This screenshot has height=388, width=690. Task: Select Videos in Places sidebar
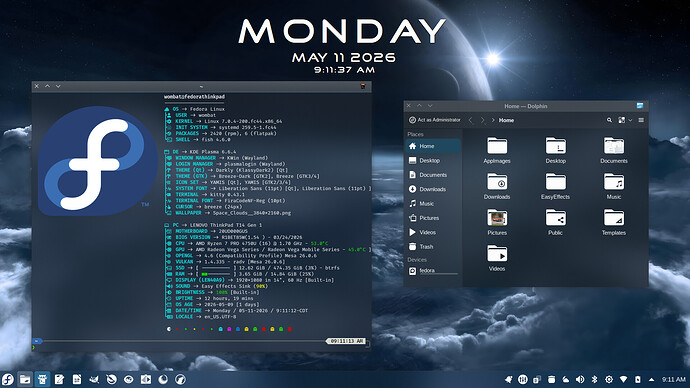[x=433, y=232]
